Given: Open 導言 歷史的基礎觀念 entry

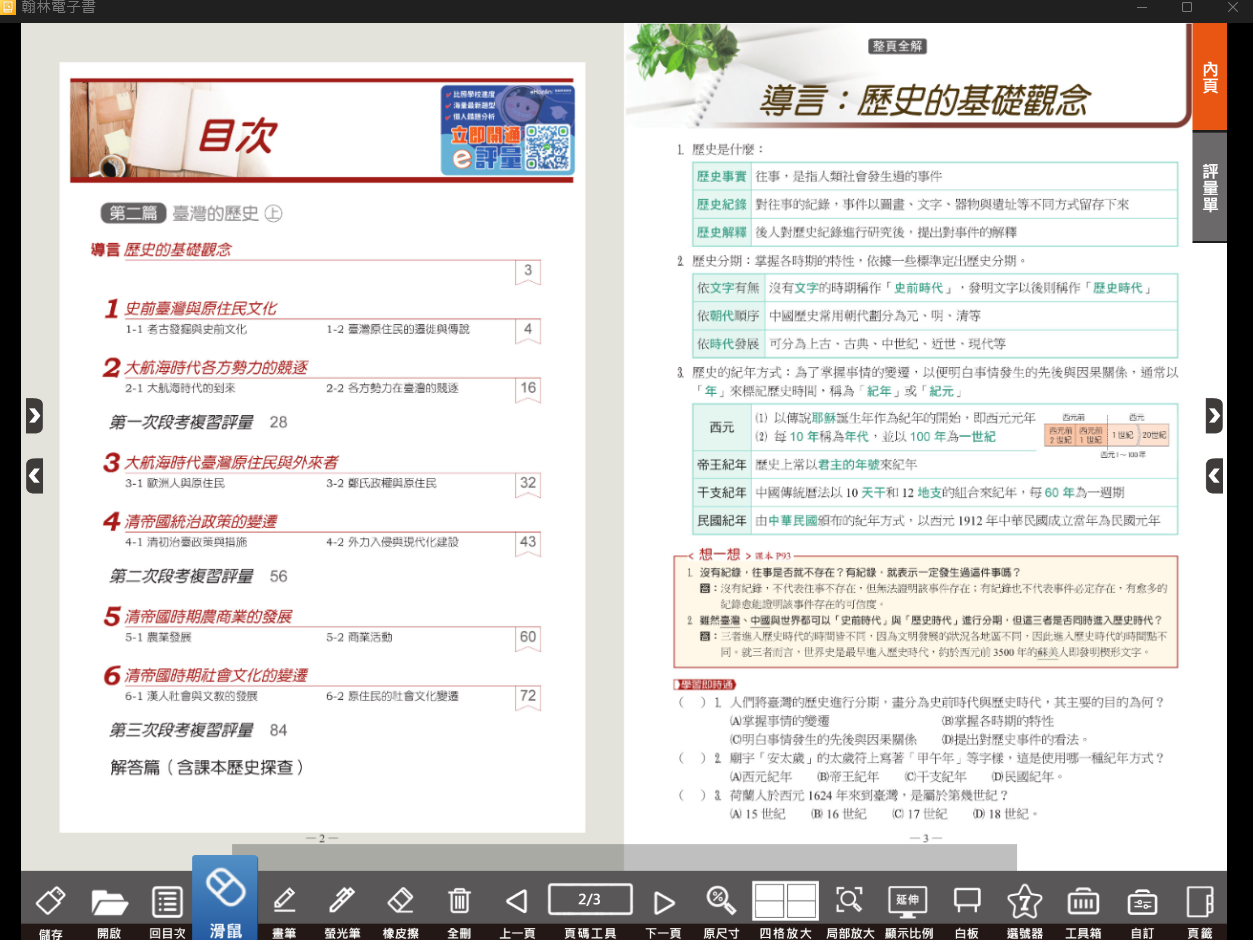Looking at the screenshot, I should point(161,250).
